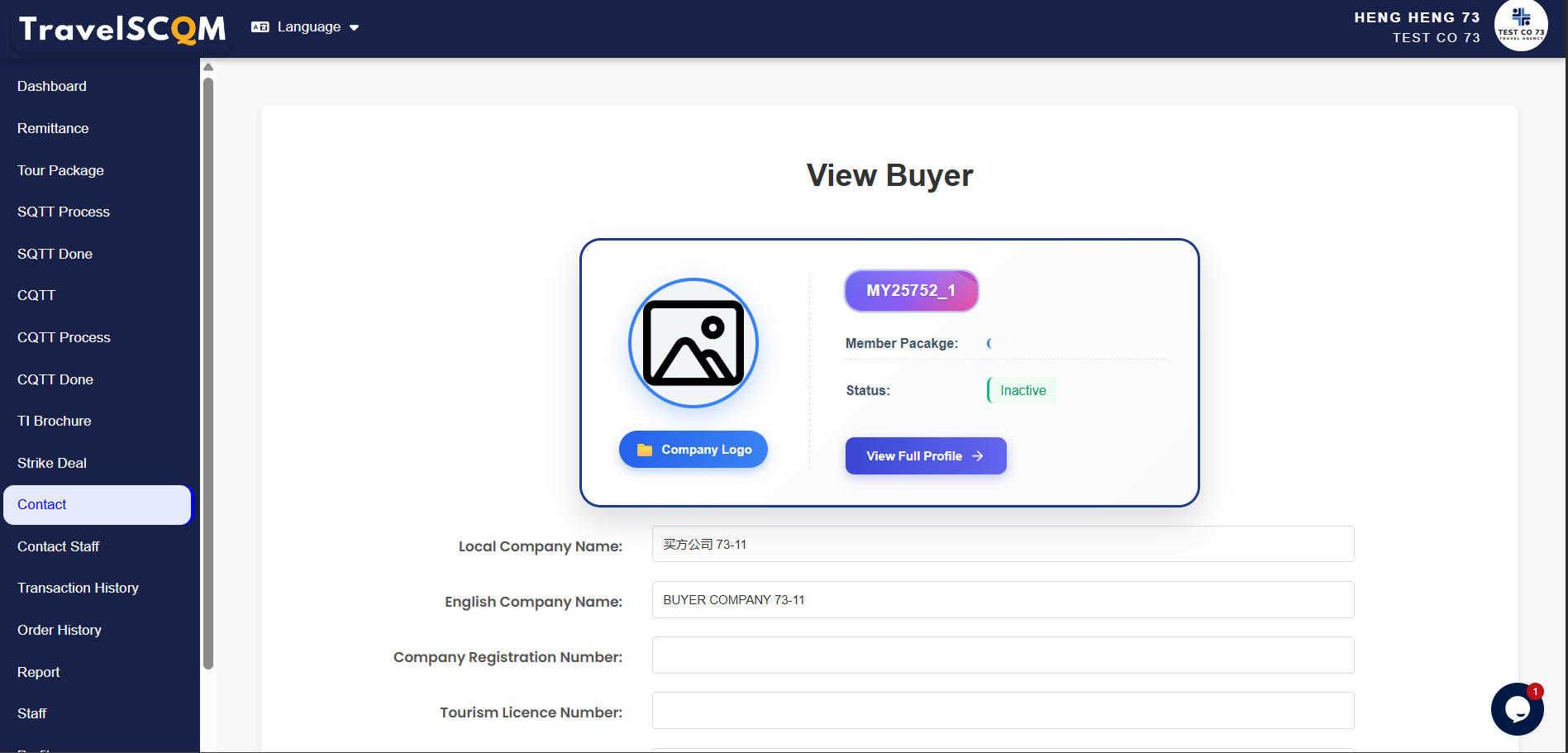1568x753 pixels.
Task: Click View Full Profile button
Action: pos(925,456)
